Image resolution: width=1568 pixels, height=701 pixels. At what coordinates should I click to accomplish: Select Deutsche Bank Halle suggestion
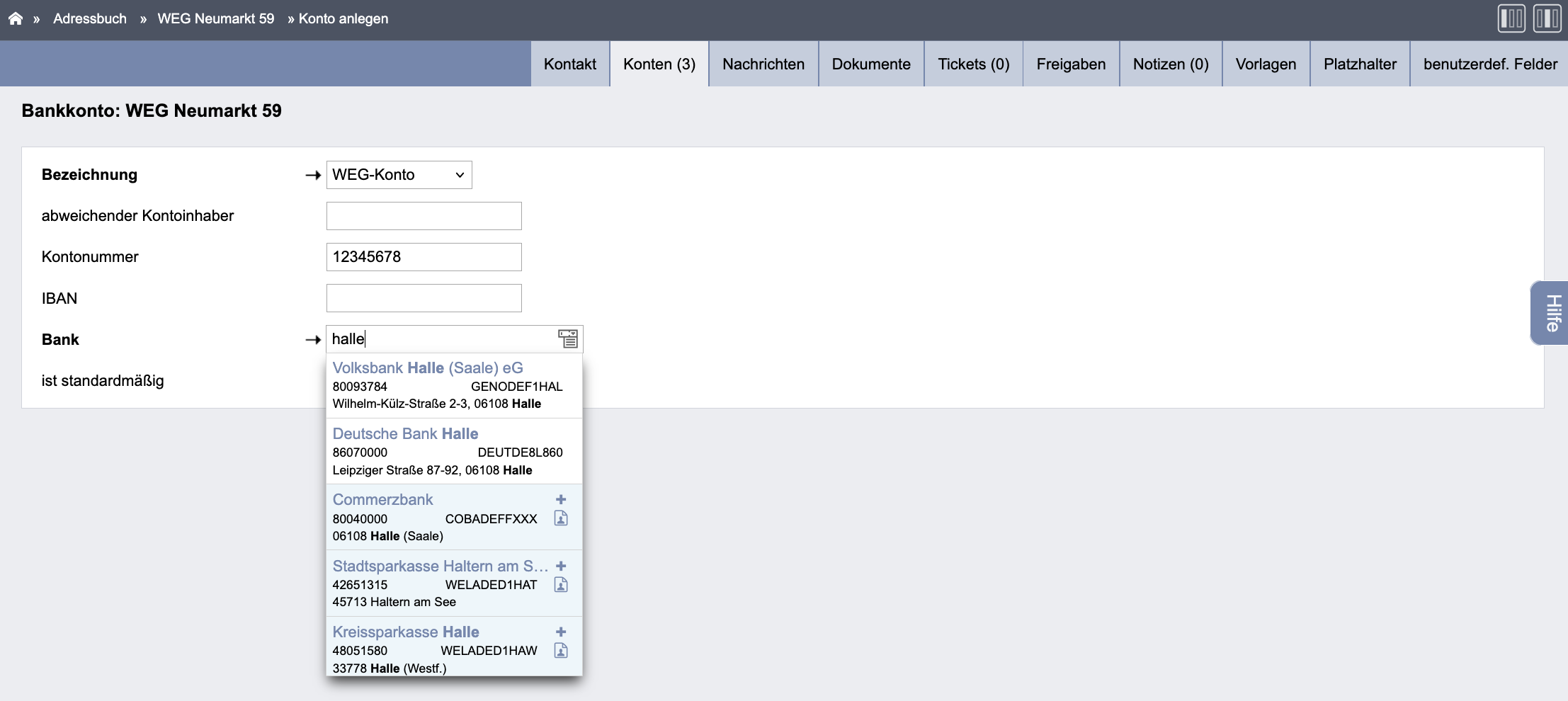[x=454, y=452]
